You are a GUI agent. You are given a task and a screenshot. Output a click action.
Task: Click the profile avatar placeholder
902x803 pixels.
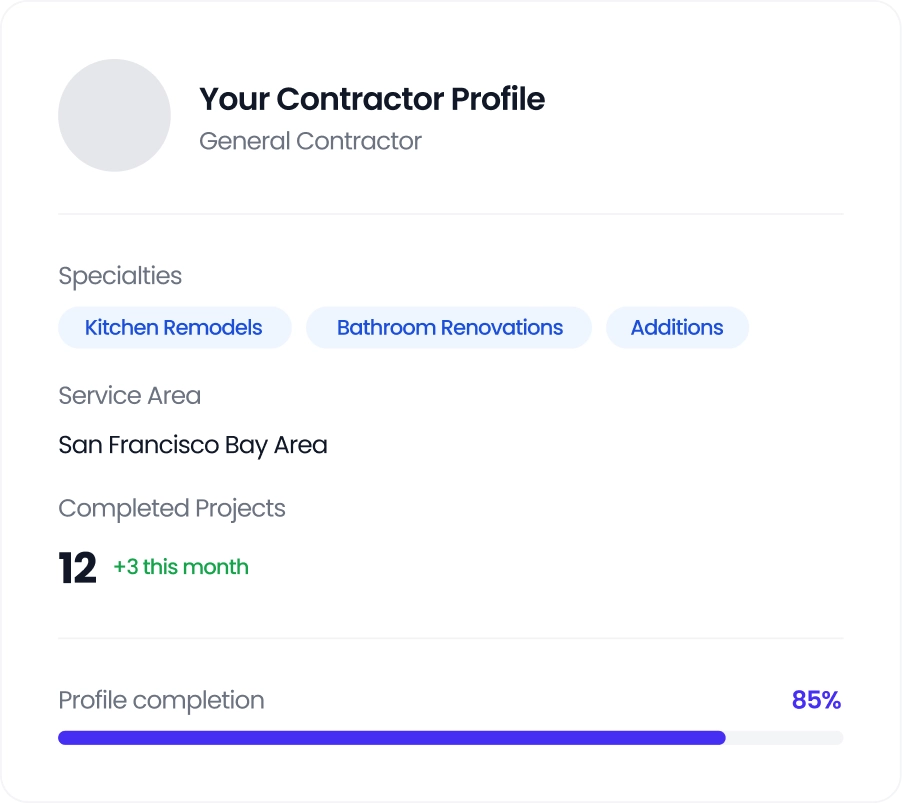114,115
